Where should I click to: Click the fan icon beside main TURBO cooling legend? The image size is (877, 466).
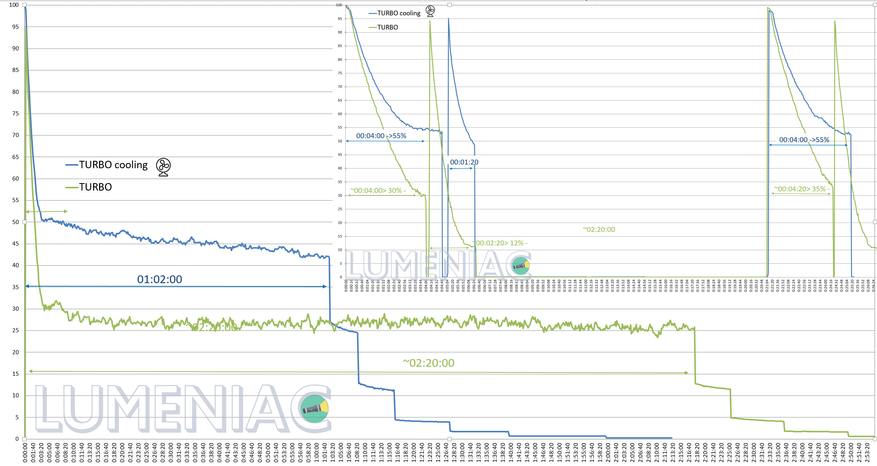(163, 167)
